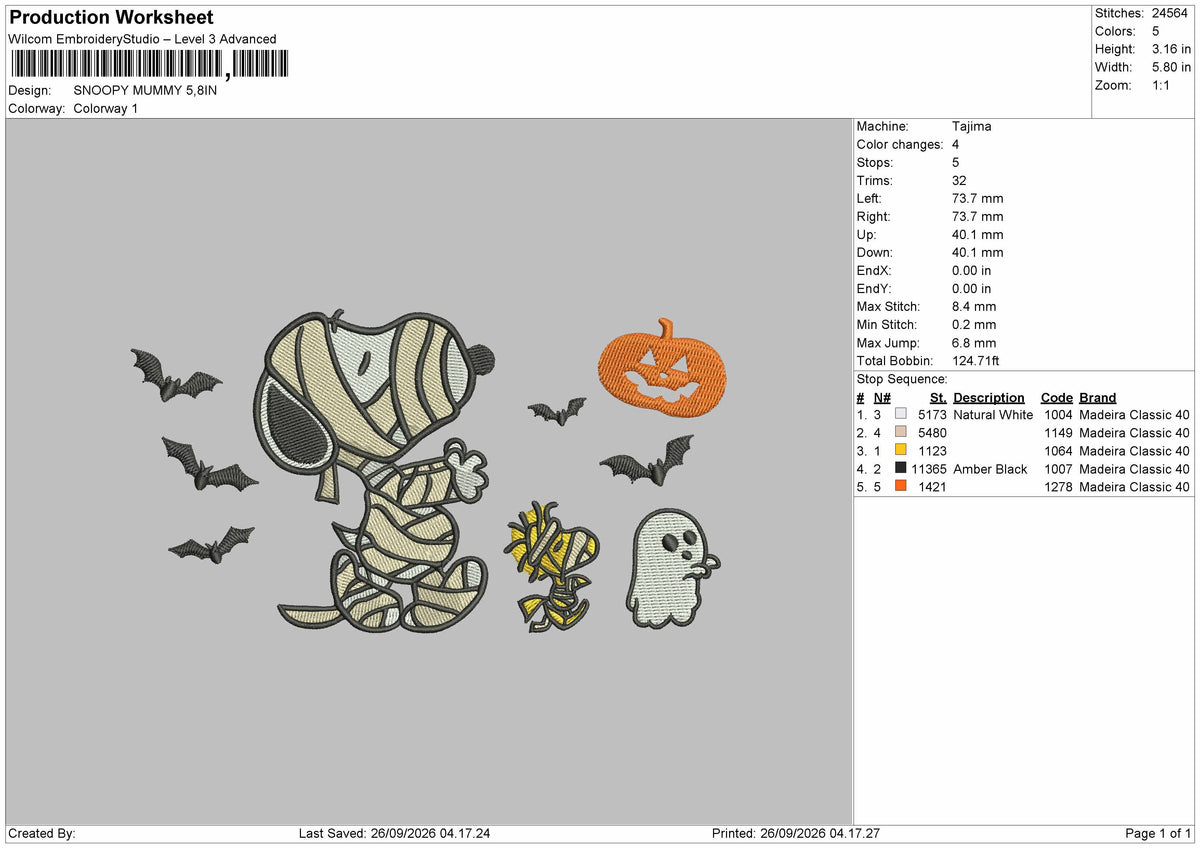Click the Color changes value 4
Screen dimensions: 1200x848
956,145
